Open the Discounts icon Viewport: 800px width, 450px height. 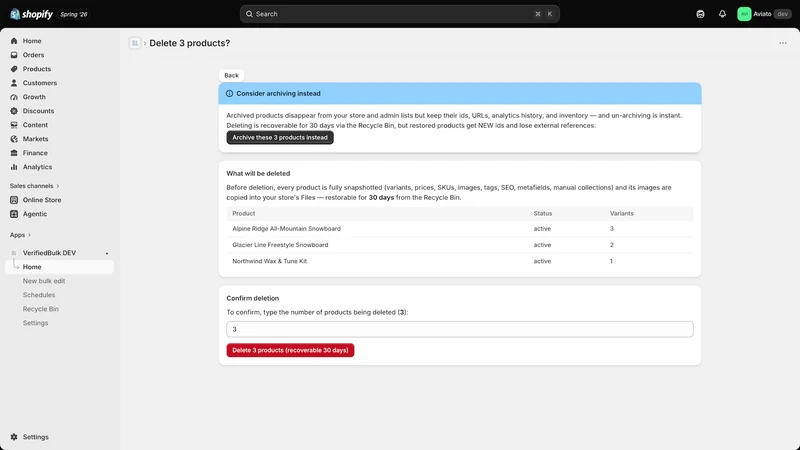coord(14,111)
